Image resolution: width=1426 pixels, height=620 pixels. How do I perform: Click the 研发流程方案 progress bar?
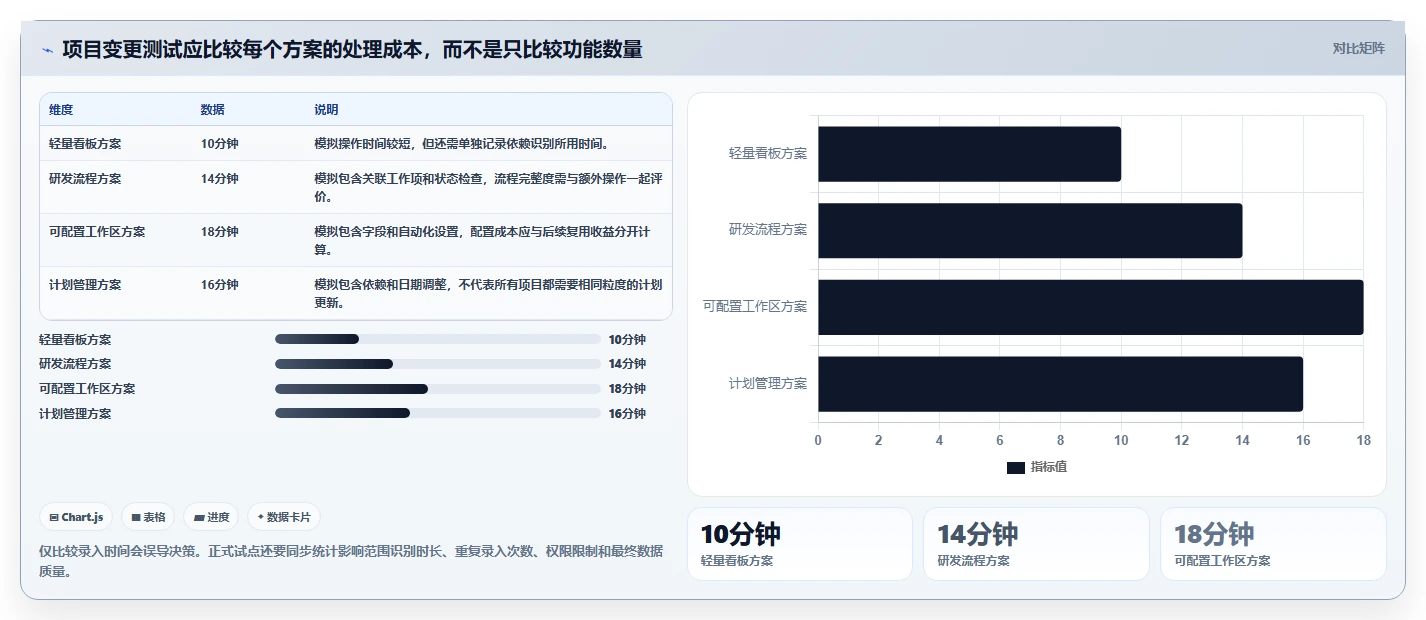point(438,364)
